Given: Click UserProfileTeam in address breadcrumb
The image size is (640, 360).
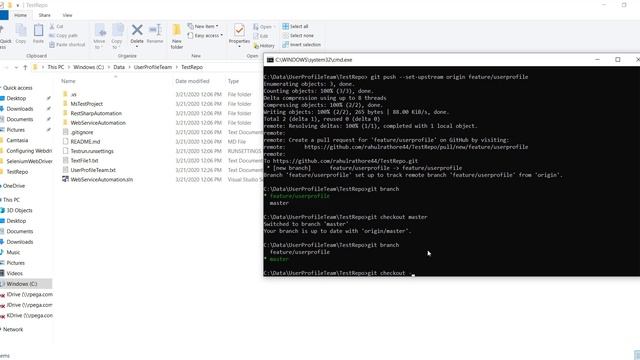Looking at the screenshot, I should tap(153, 67).
